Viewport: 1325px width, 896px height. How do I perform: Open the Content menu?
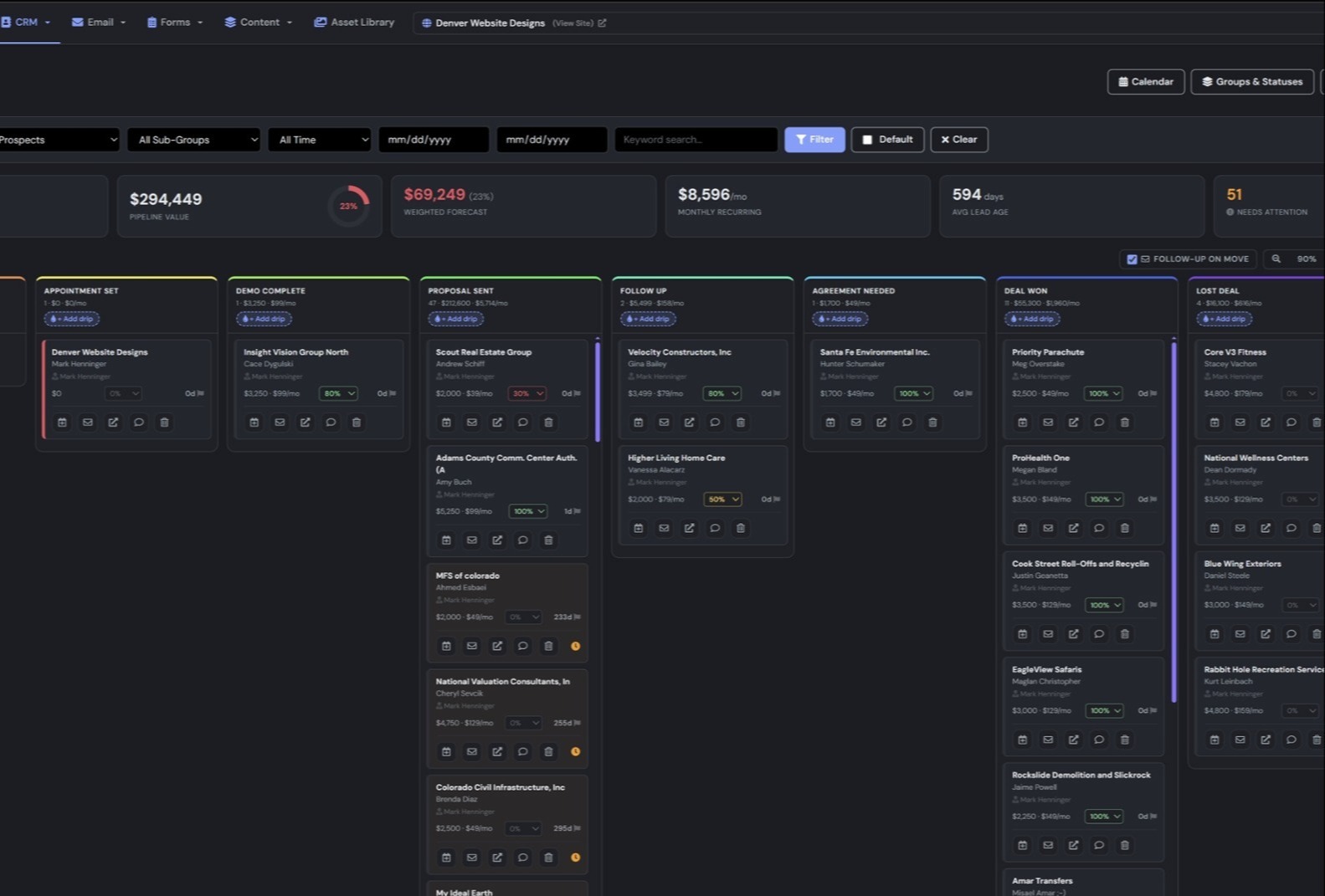tap(259, 23)
